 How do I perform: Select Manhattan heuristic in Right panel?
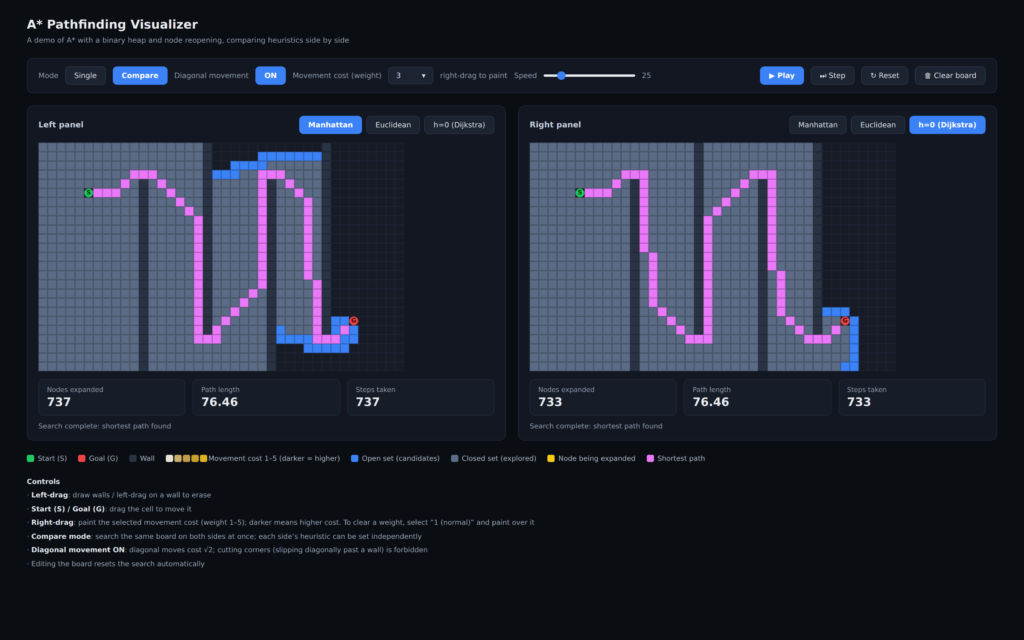tap(818, 125)
